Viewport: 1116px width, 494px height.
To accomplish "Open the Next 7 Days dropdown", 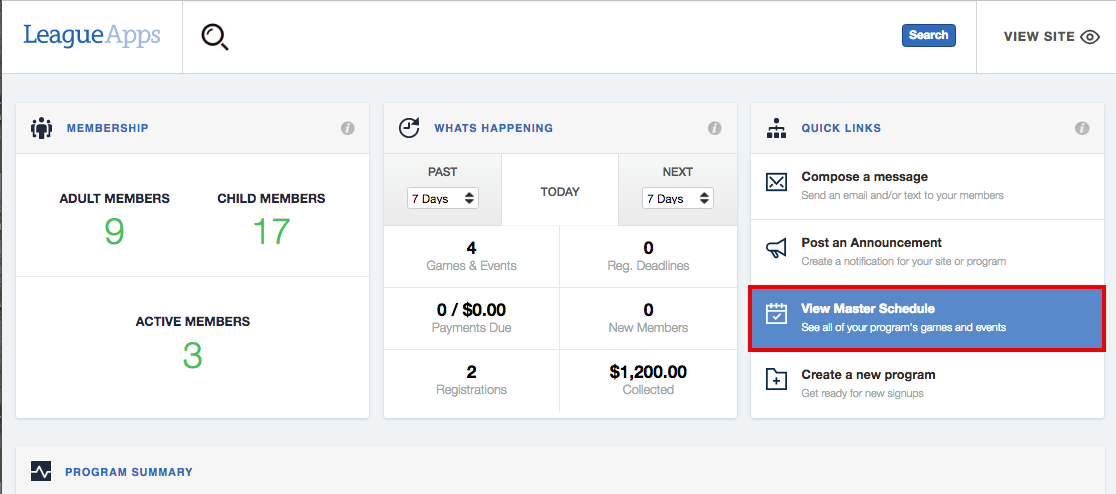I will click(678, 199).
